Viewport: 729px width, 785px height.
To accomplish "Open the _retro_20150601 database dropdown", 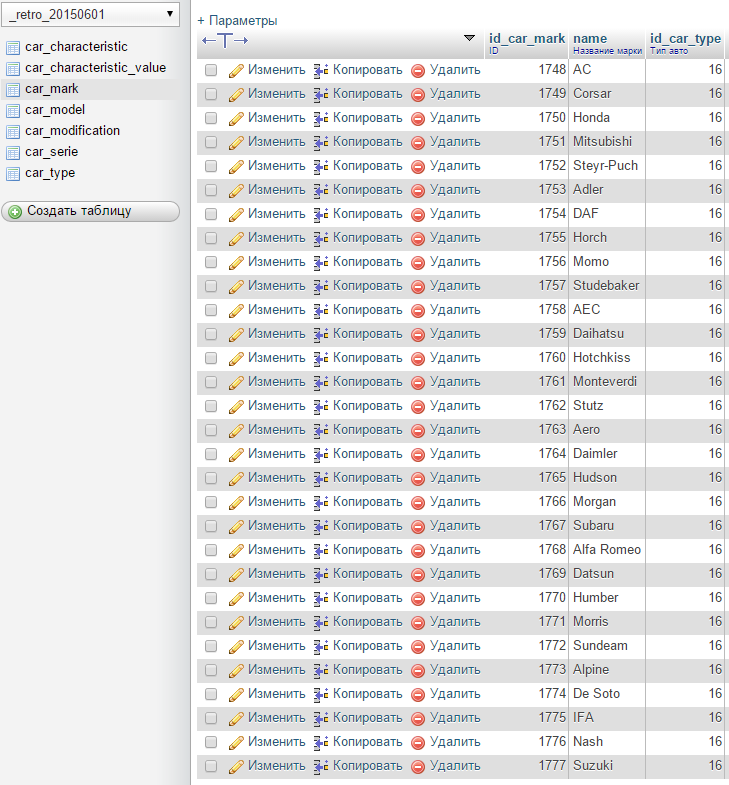I will 90,15.
